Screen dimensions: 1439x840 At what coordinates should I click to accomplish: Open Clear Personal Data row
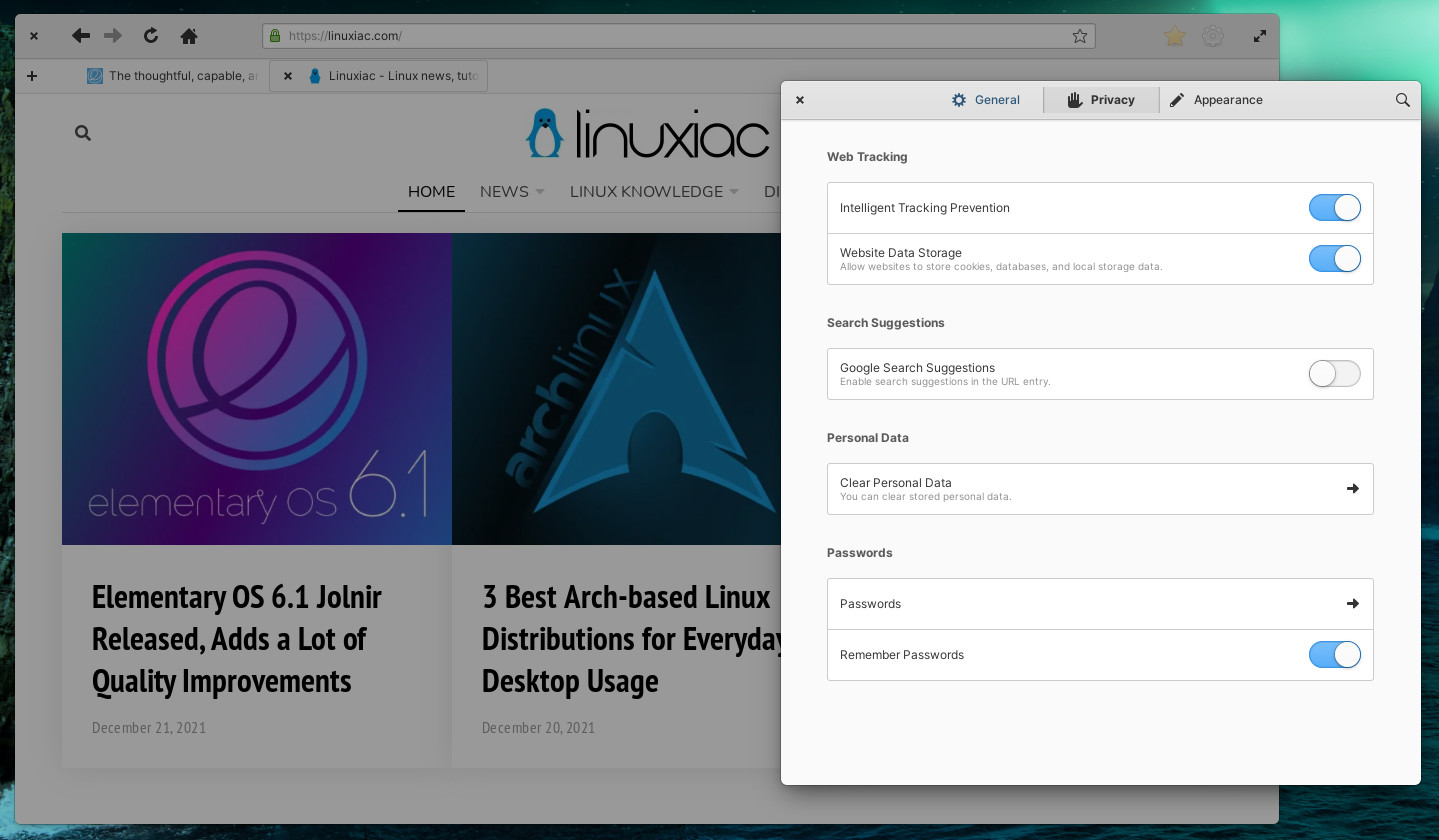pyautogui.click(x=1100, y=489)
